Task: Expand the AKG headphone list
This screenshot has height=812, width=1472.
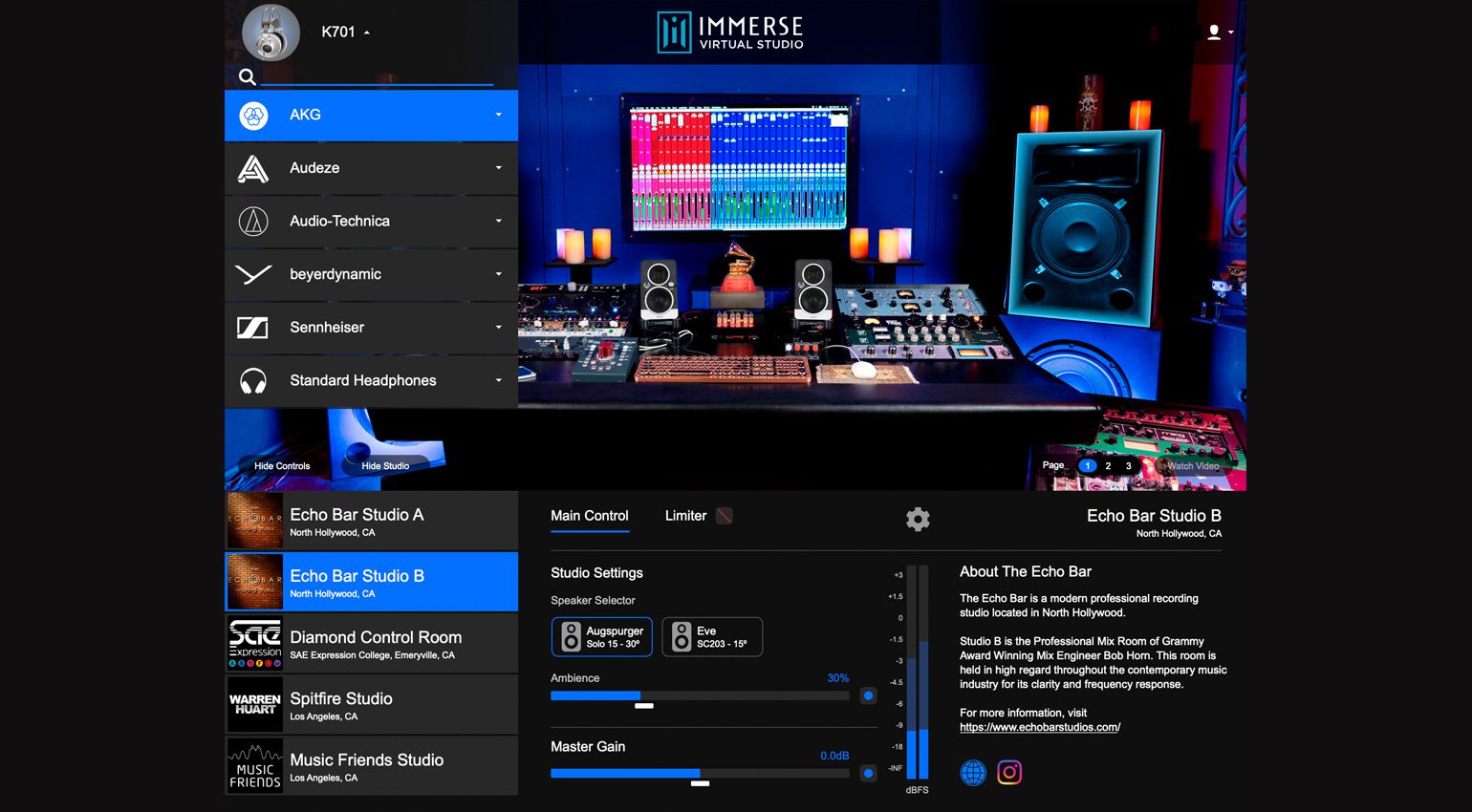Action: (498, 115)
